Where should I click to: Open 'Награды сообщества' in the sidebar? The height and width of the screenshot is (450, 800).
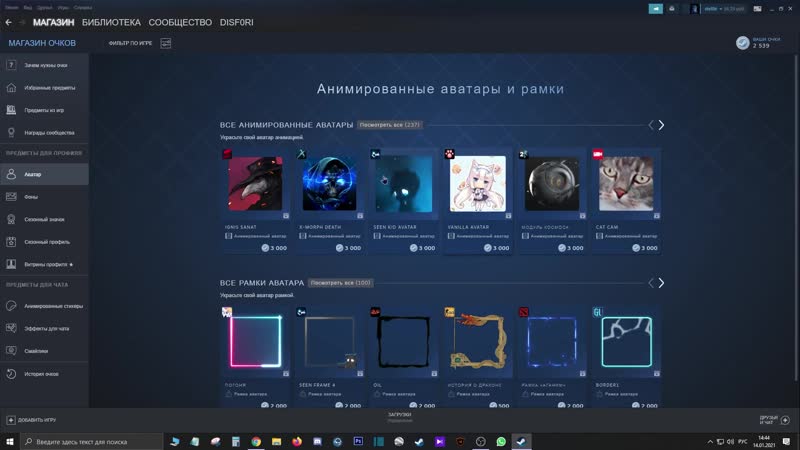44,133
